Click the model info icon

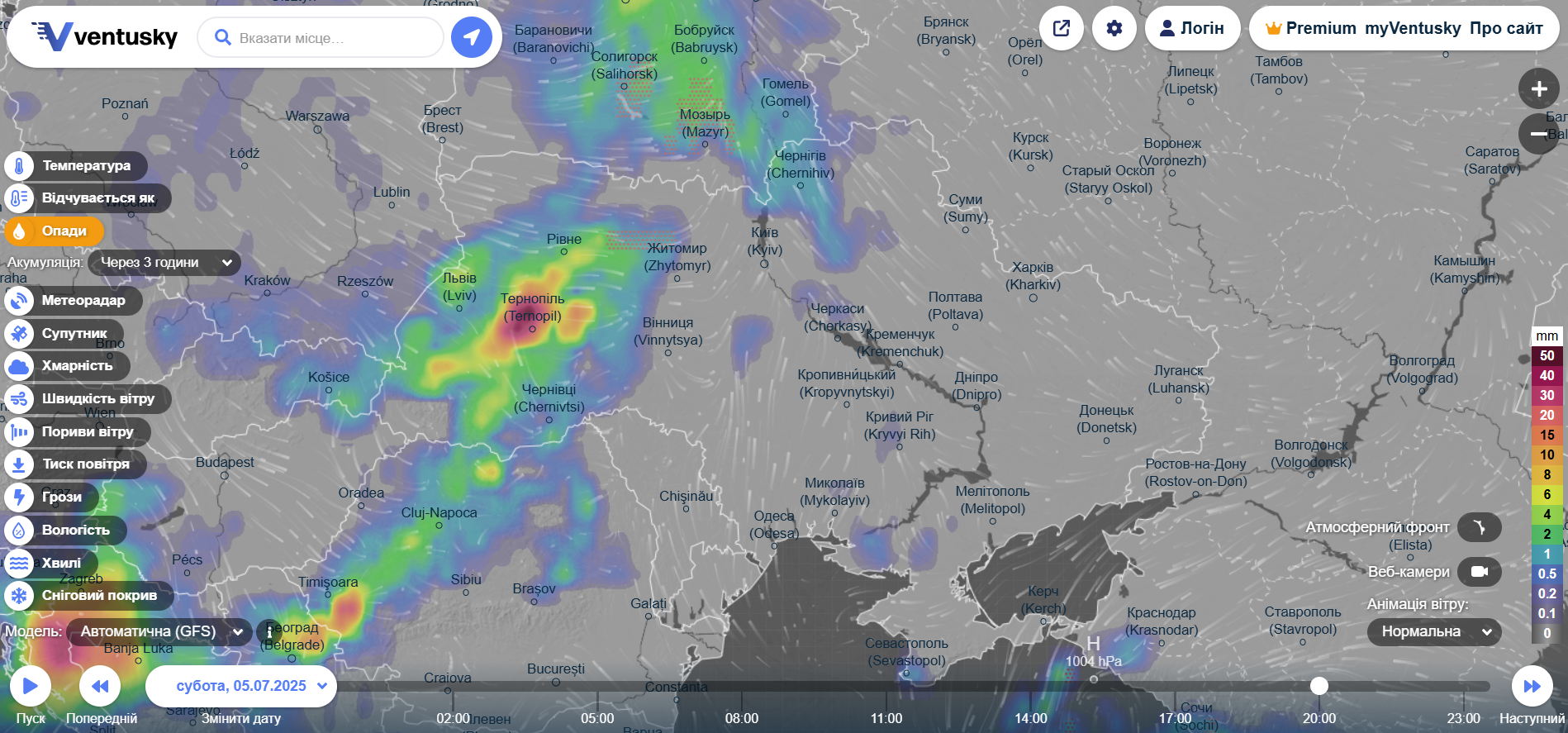point(268,631)
